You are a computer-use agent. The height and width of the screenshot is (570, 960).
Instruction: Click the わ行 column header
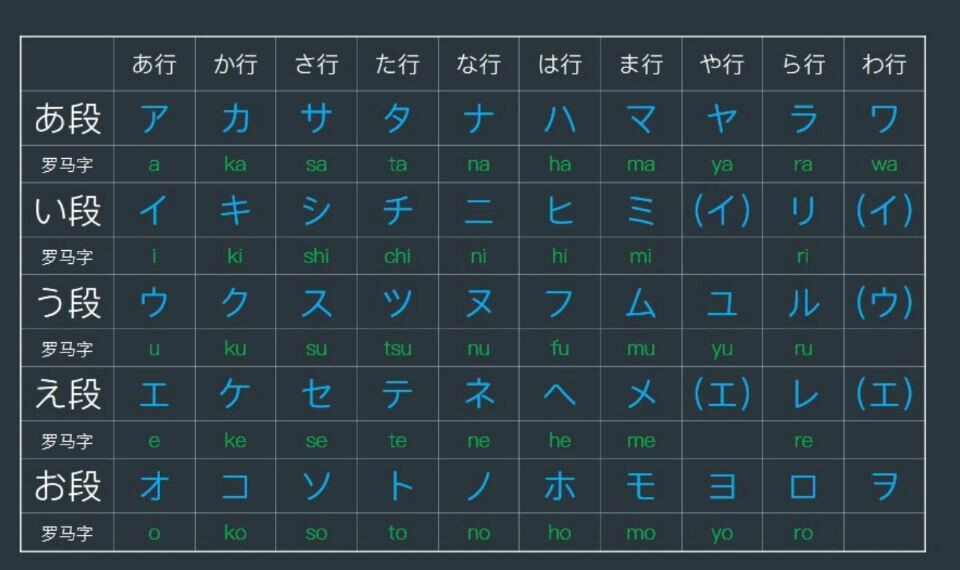884,65
